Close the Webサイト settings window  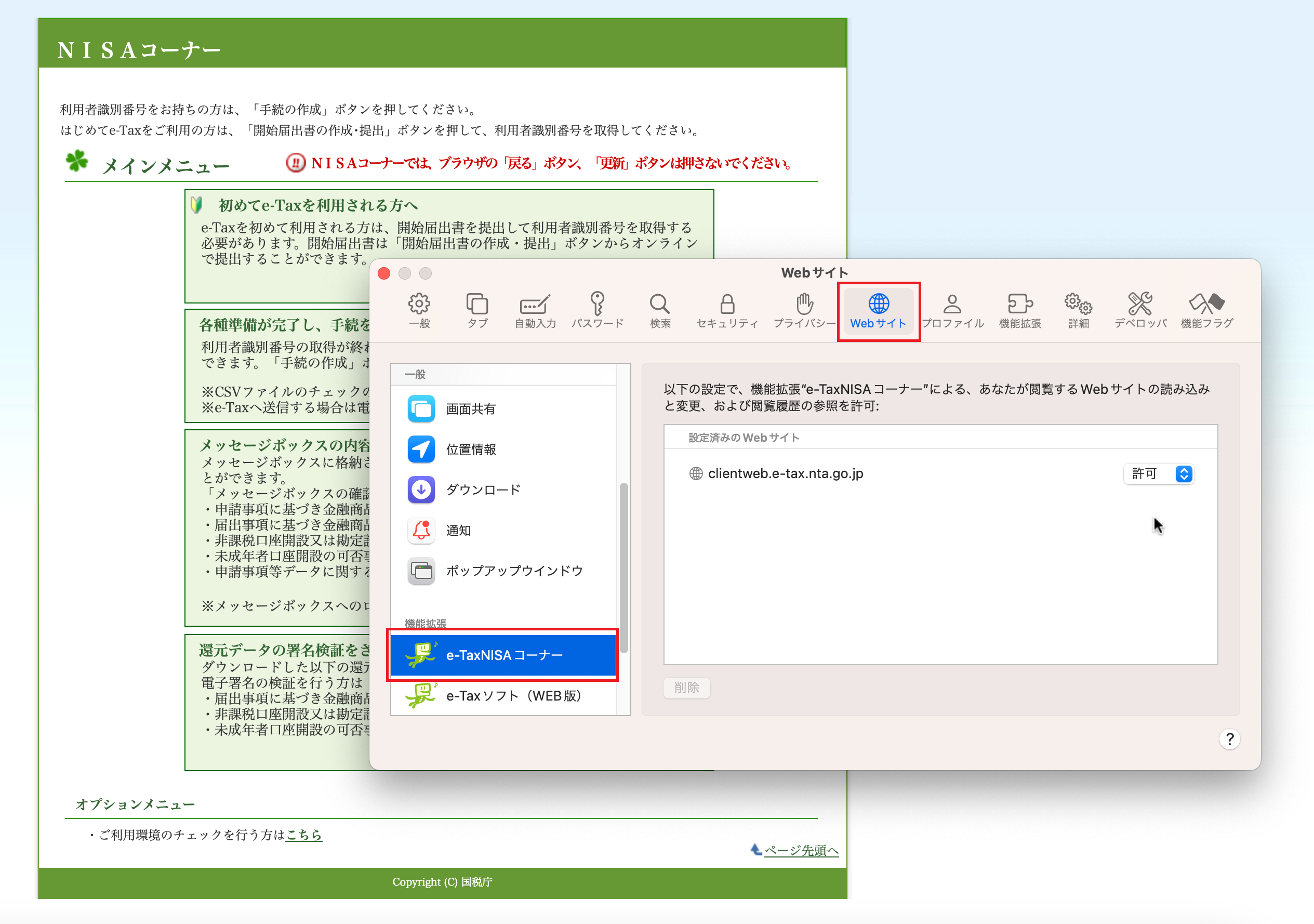[x=384, y=273]
